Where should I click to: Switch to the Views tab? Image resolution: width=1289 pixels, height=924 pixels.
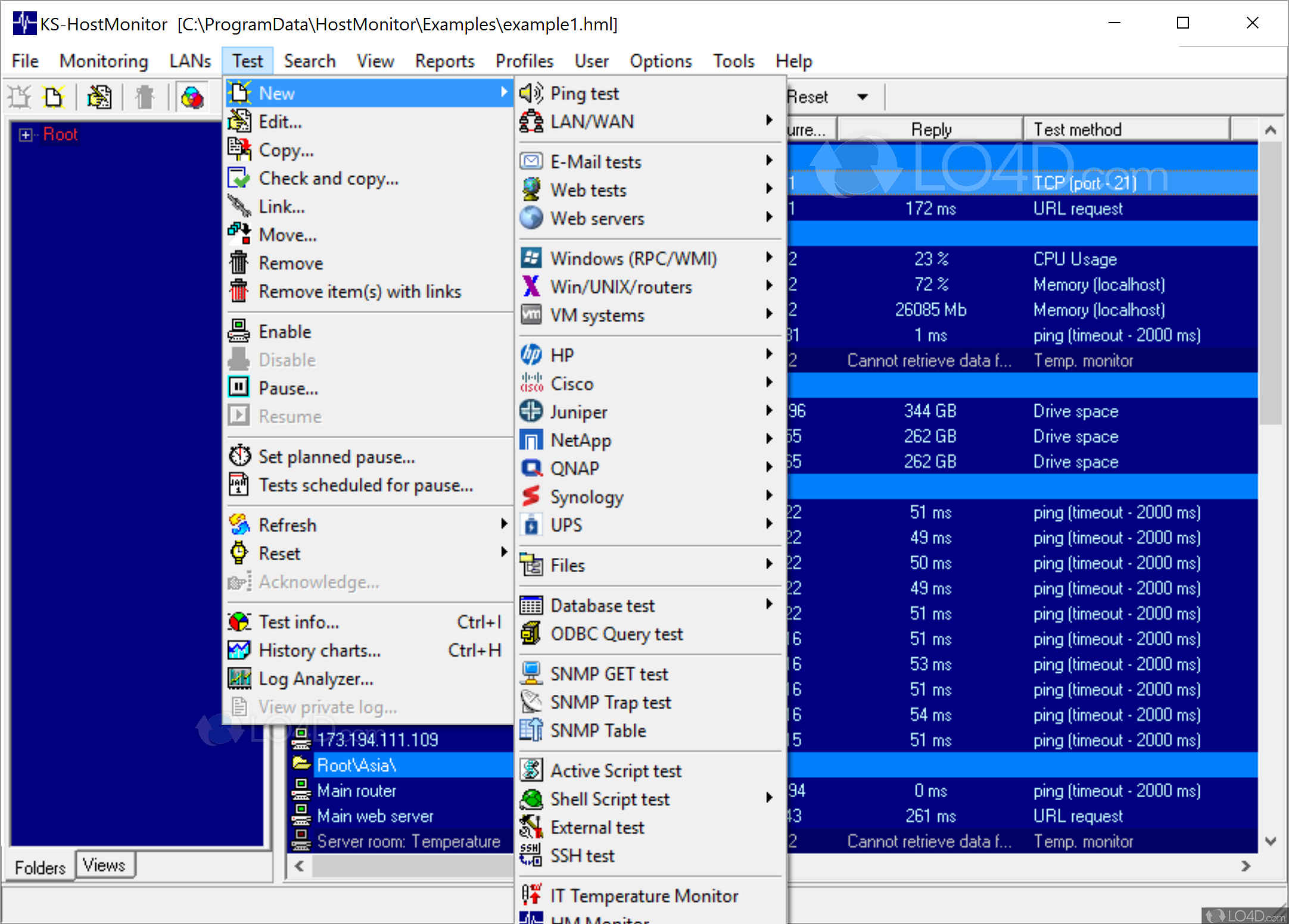click(105, 864)
